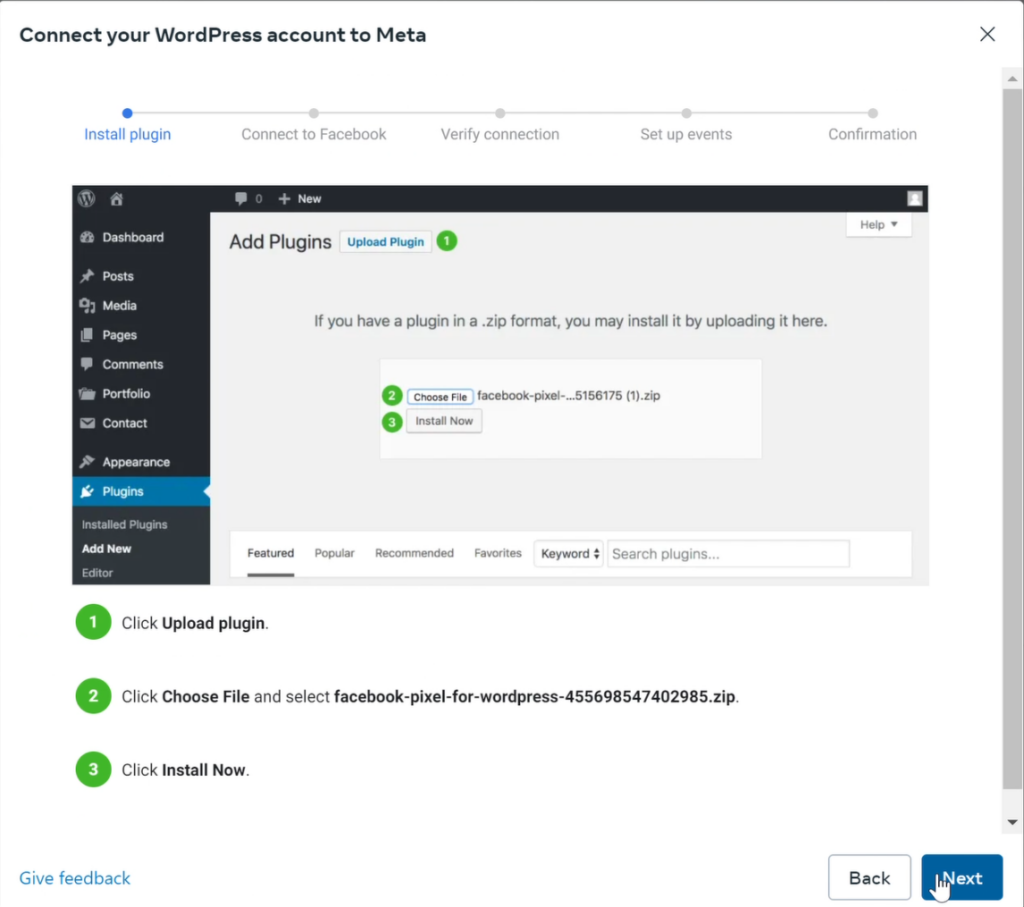Open Dashboard in WordPress sidebar

click(132, 237)
